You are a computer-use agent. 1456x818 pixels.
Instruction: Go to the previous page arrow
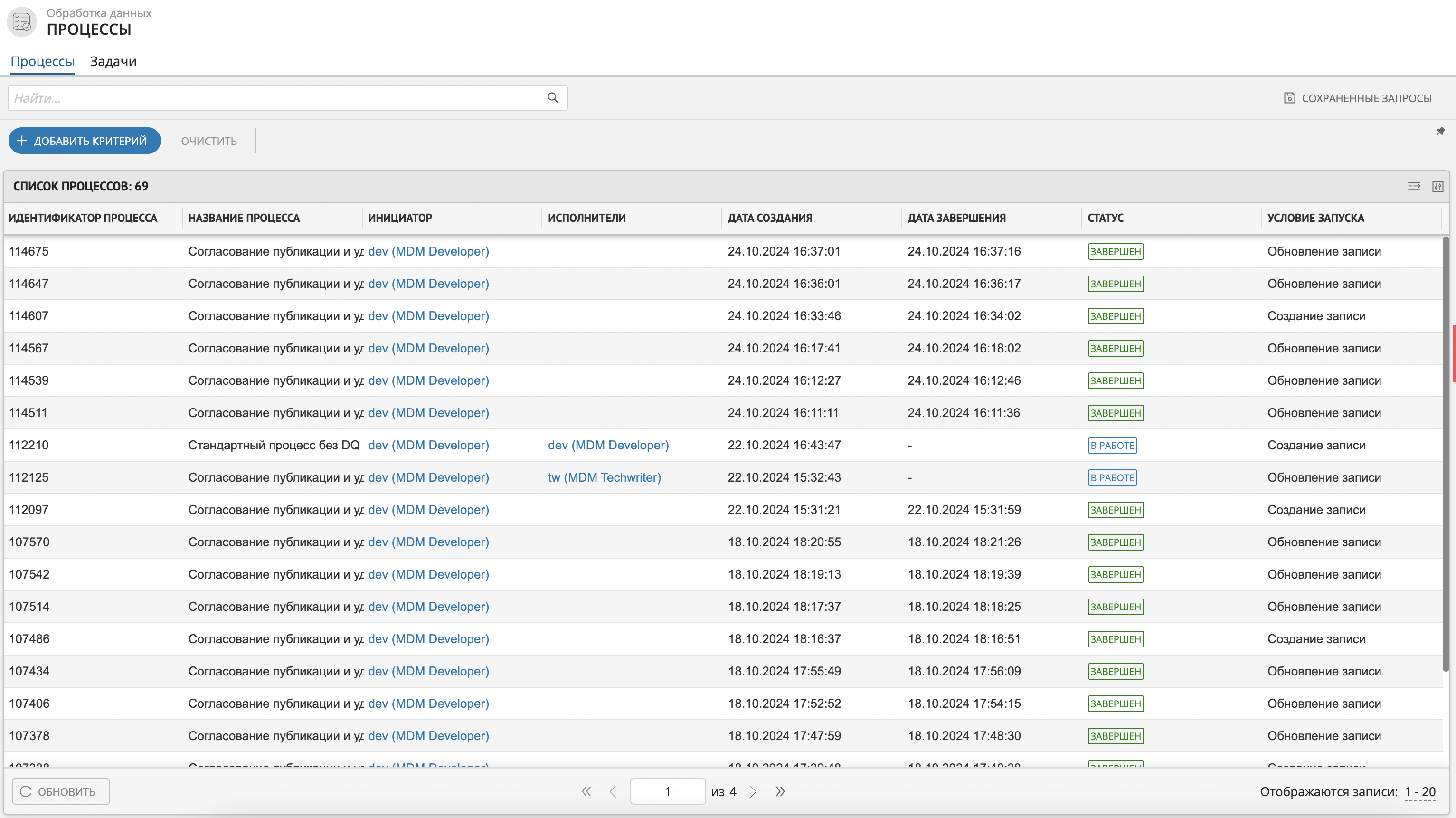(x=613, y=791)
